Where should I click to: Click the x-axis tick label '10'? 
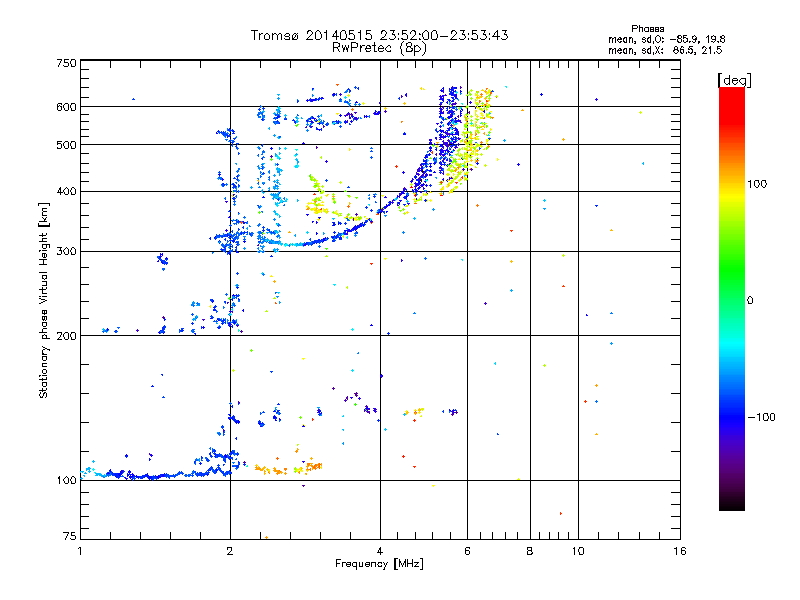pyautogui.click(x=578, y=551)
